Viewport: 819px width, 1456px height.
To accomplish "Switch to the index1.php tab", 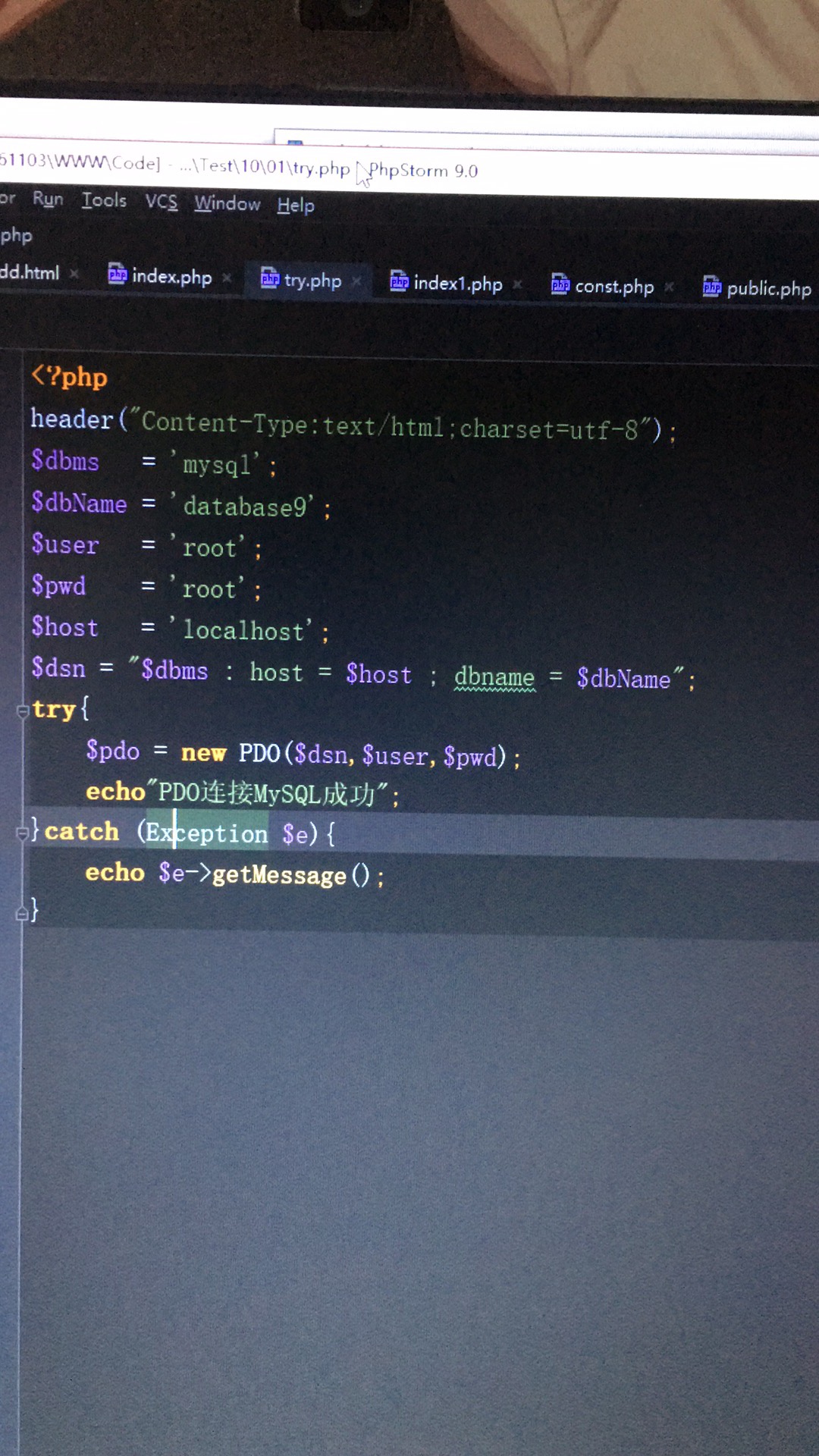I will (458, 284).
